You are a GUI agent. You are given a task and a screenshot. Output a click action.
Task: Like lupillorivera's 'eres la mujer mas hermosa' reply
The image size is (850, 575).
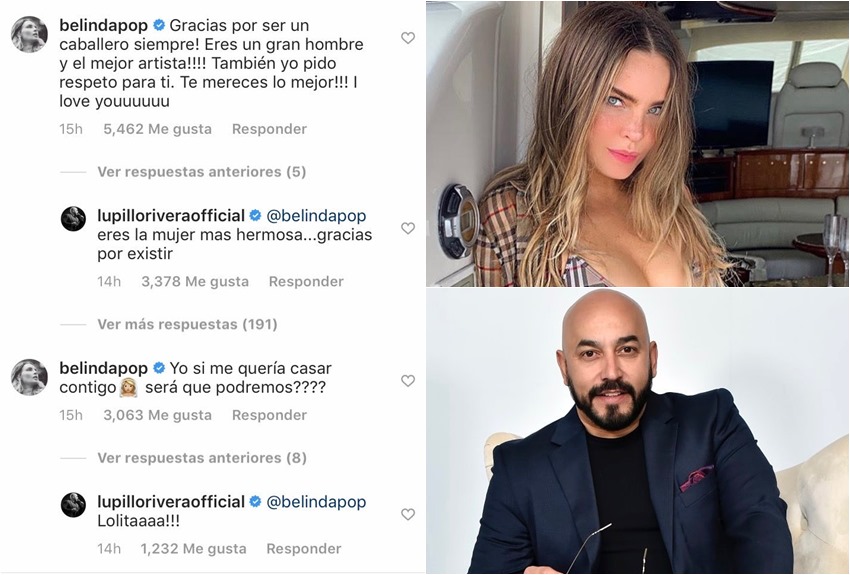pos(408,228)
